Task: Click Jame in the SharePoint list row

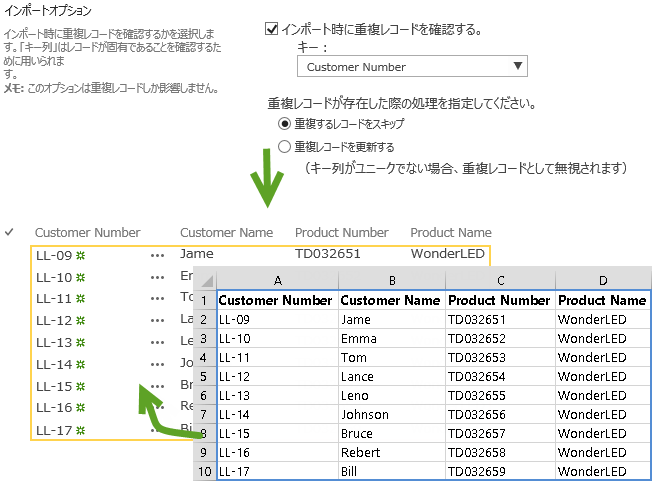Action: click(x=196, y=254)
